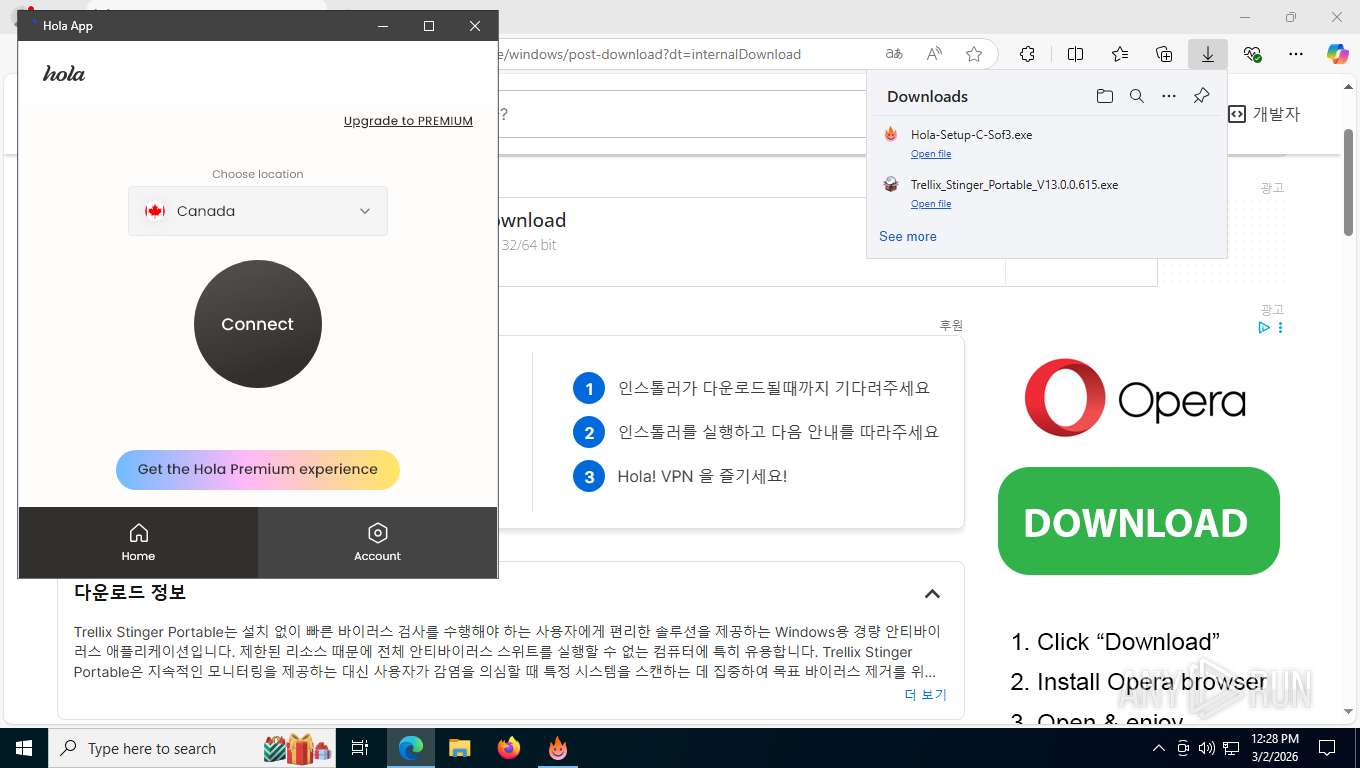
Task: Open Browser essentials heart icon
Action: click(1252, 54)
